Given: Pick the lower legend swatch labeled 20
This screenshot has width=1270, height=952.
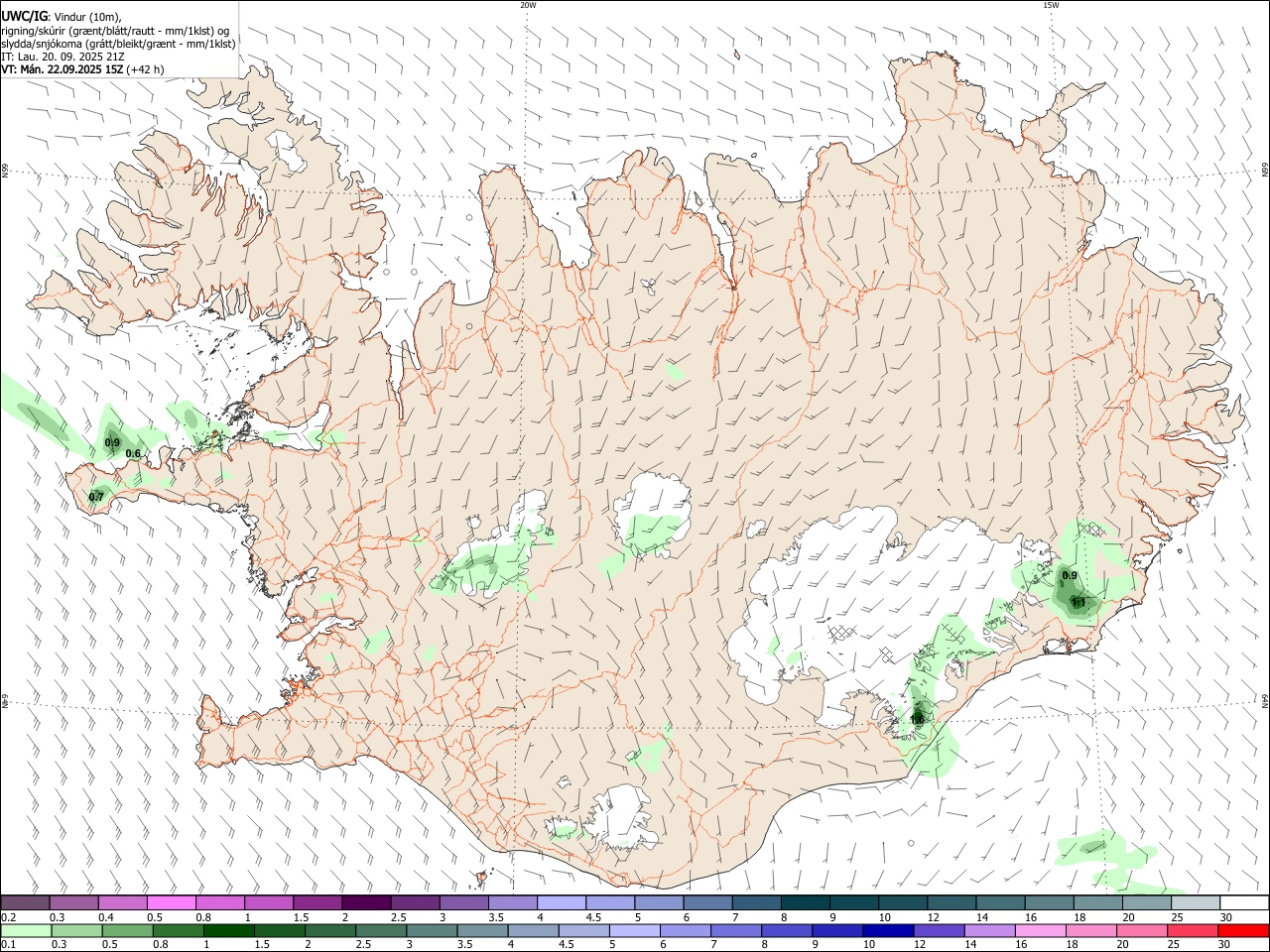Looking at the screenshot, I should [x=1141, y=931].
